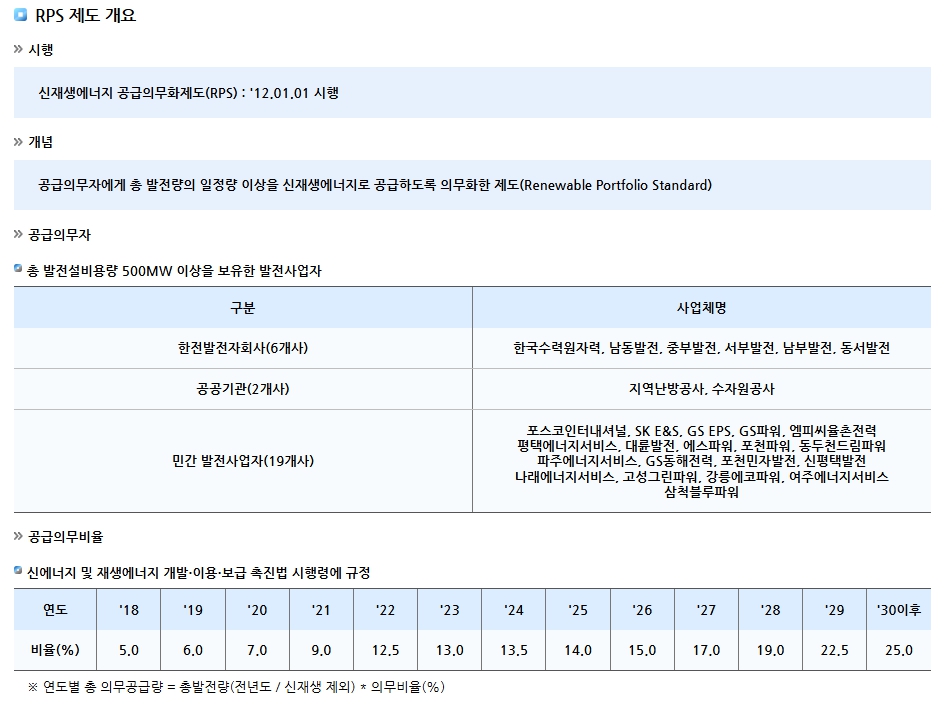Click the blue square icon beside RPS 제도 개요

click(x=20, y=15)
